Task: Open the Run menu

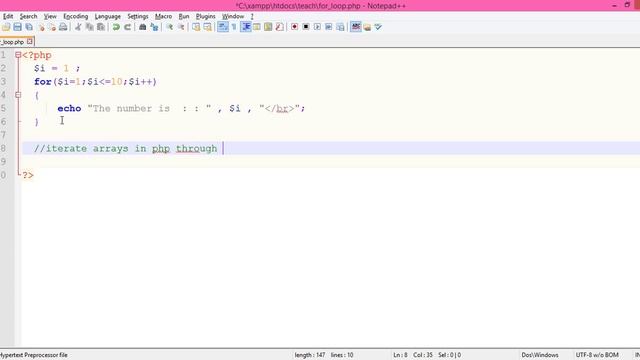Action: 184,16
